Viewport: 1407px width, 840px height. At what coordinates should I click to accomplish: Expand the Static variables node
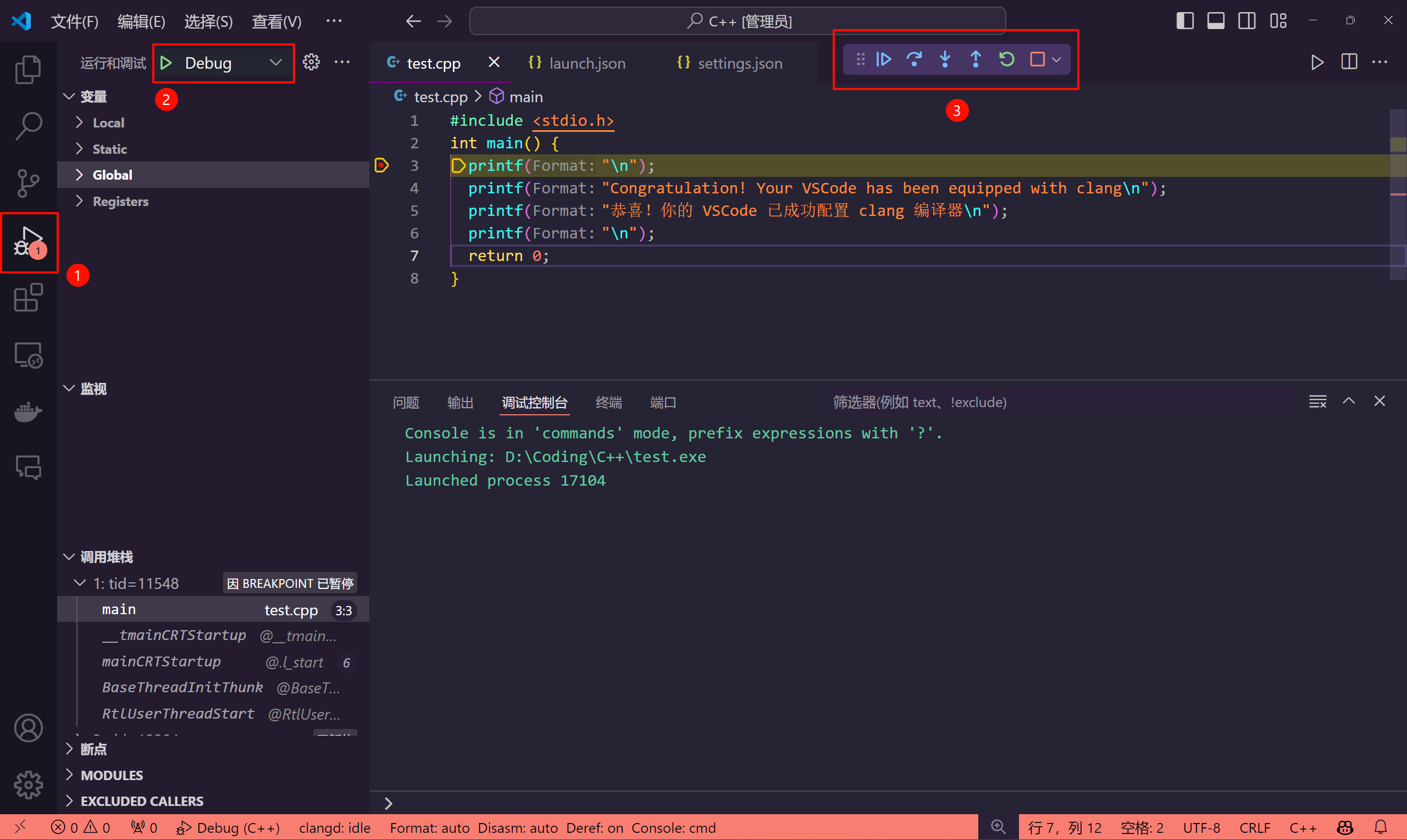pyautogui.click(x=213, y=149)
